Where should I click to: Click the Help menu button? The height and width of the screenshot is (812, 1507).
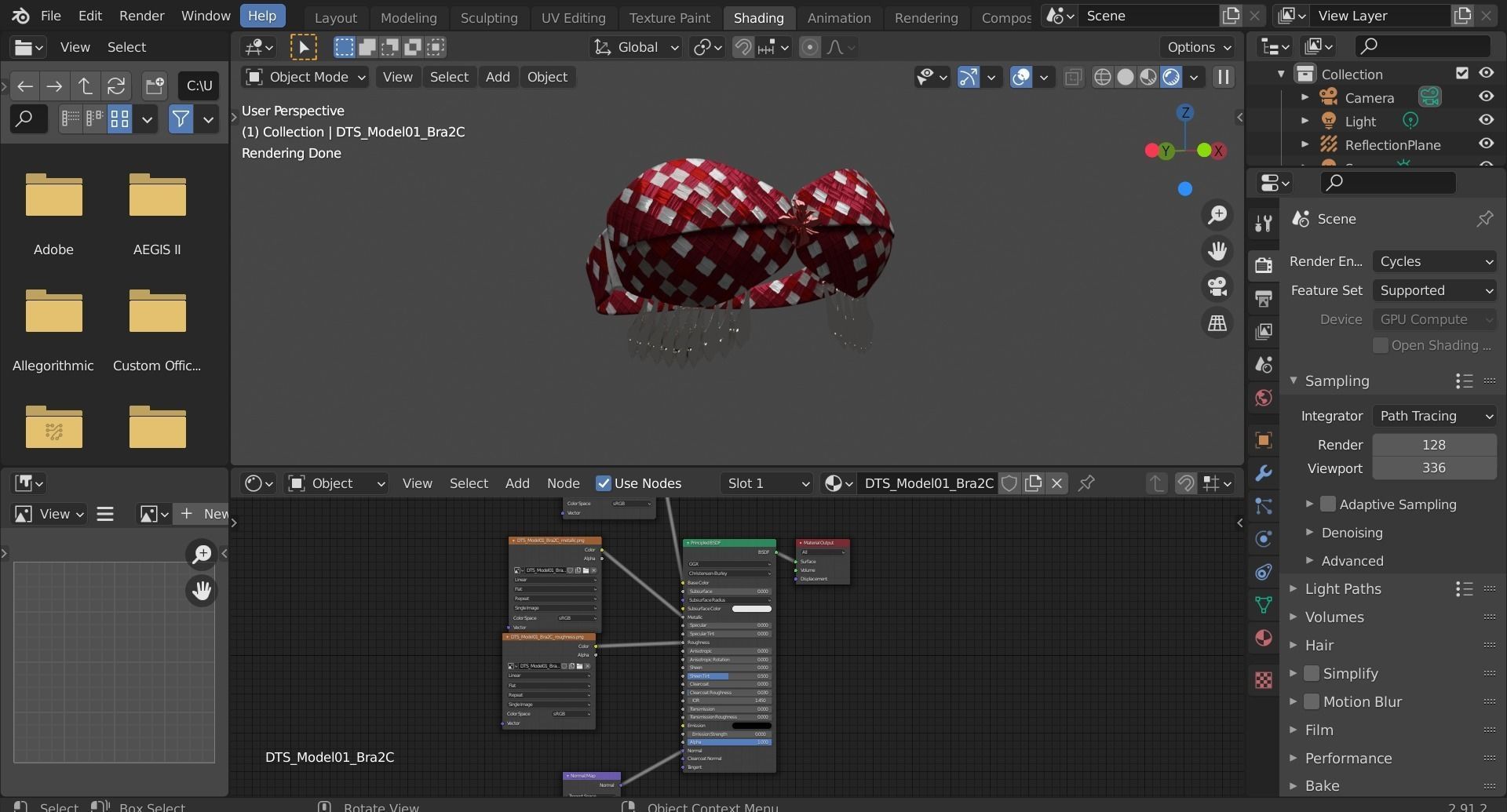click(x=262, y=16)
